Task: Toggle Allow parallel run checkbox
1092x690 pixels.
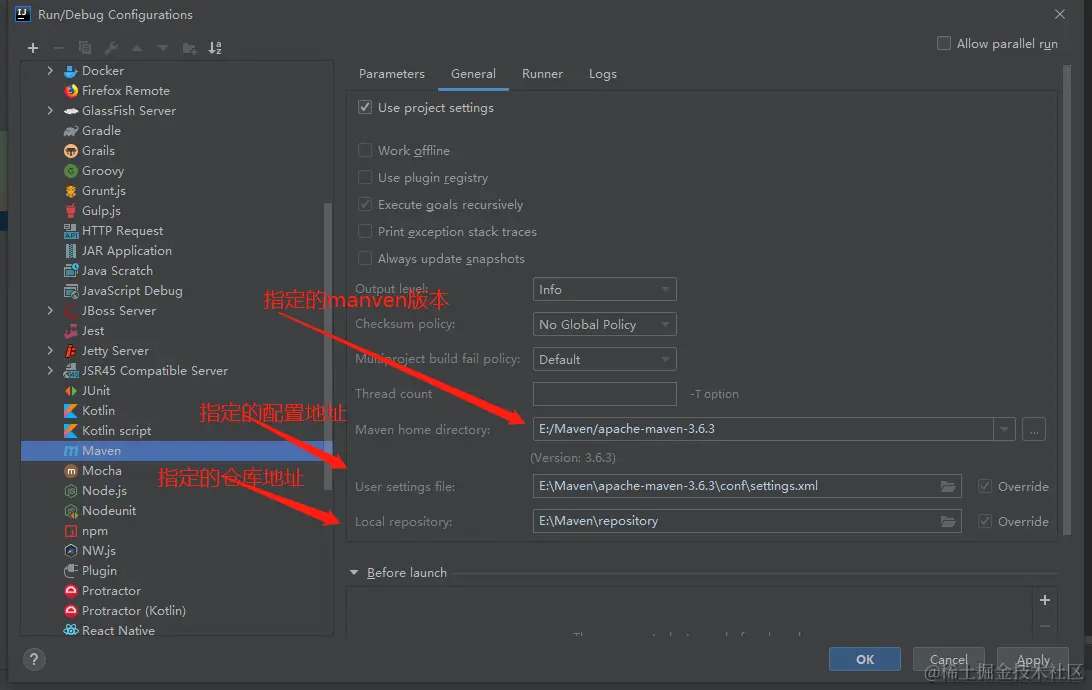Action: 944,43
